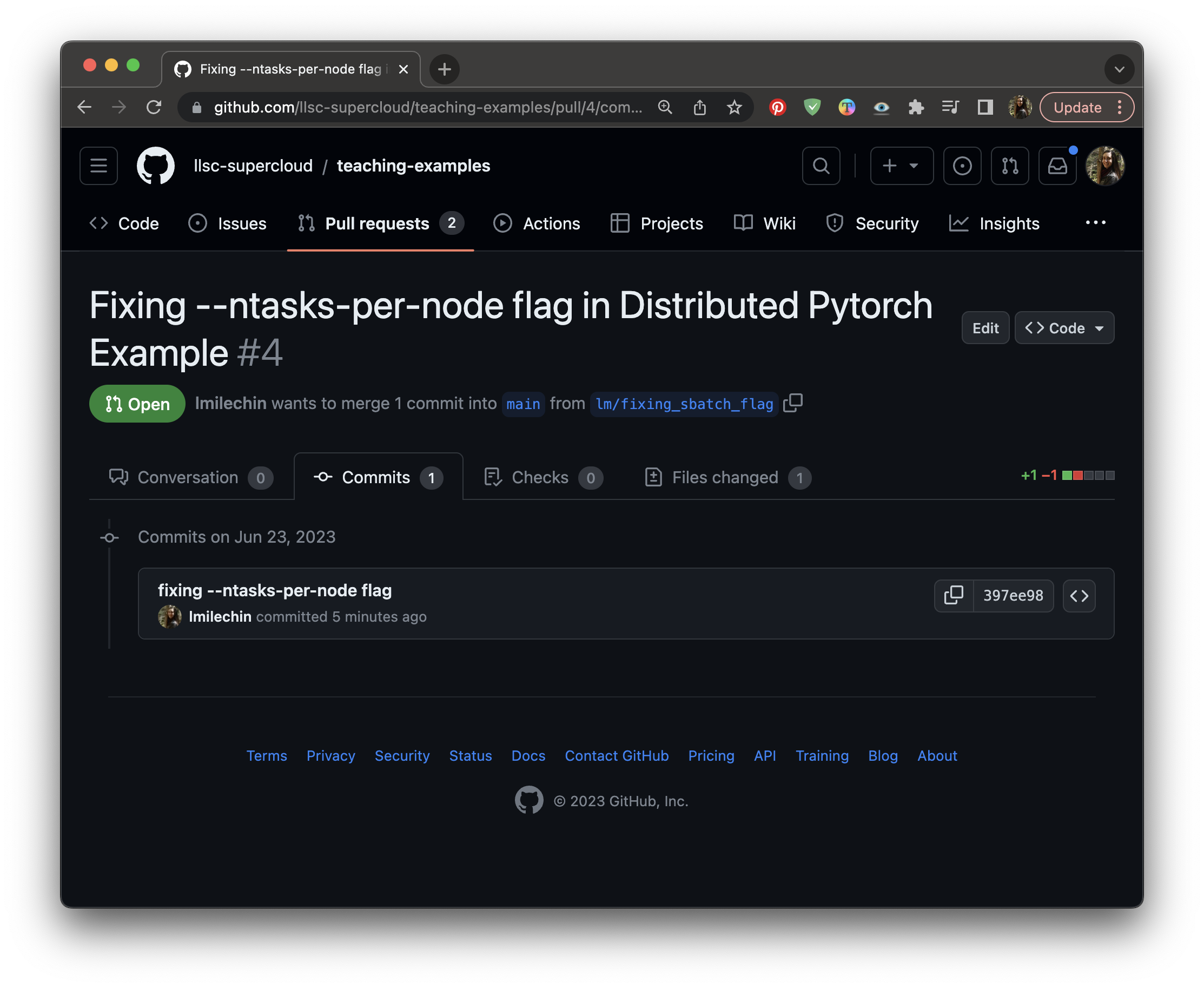Open the notifications inbox icon
Image resolution: width=1204 pixels, height=988 pixels.
click(x=1057, y=166)
